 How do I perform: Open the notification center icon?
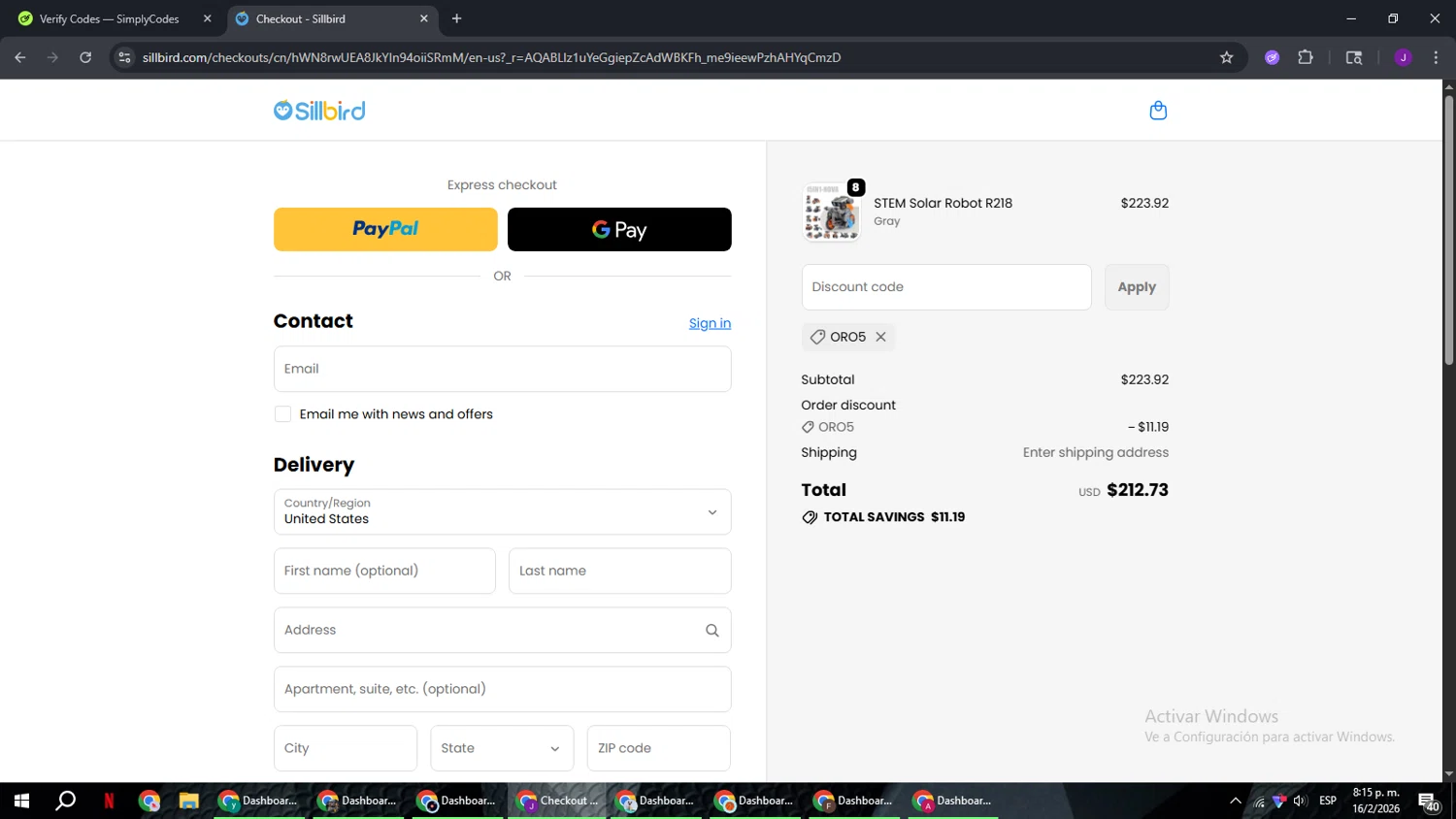pyautogui.click(x=1429, y=802)
